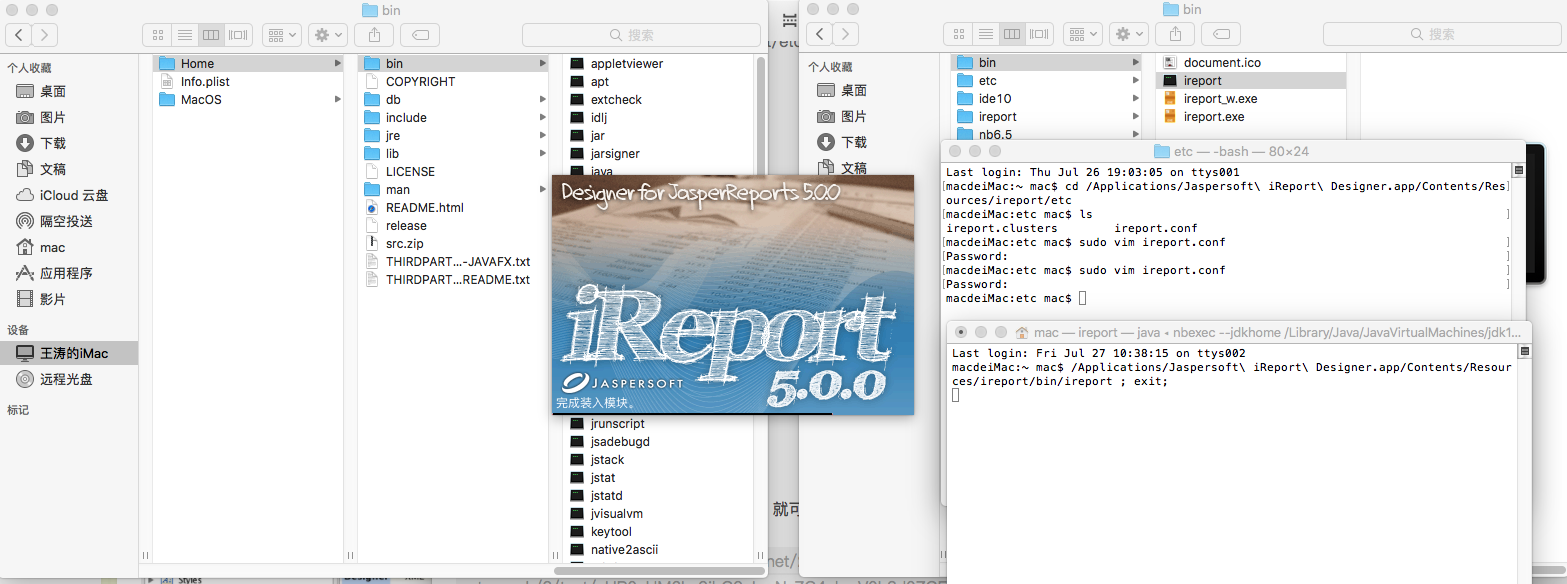Click edit tags button in left Finder window
Viewport: 1567px width, 584px height.
[x=420, y=35]
